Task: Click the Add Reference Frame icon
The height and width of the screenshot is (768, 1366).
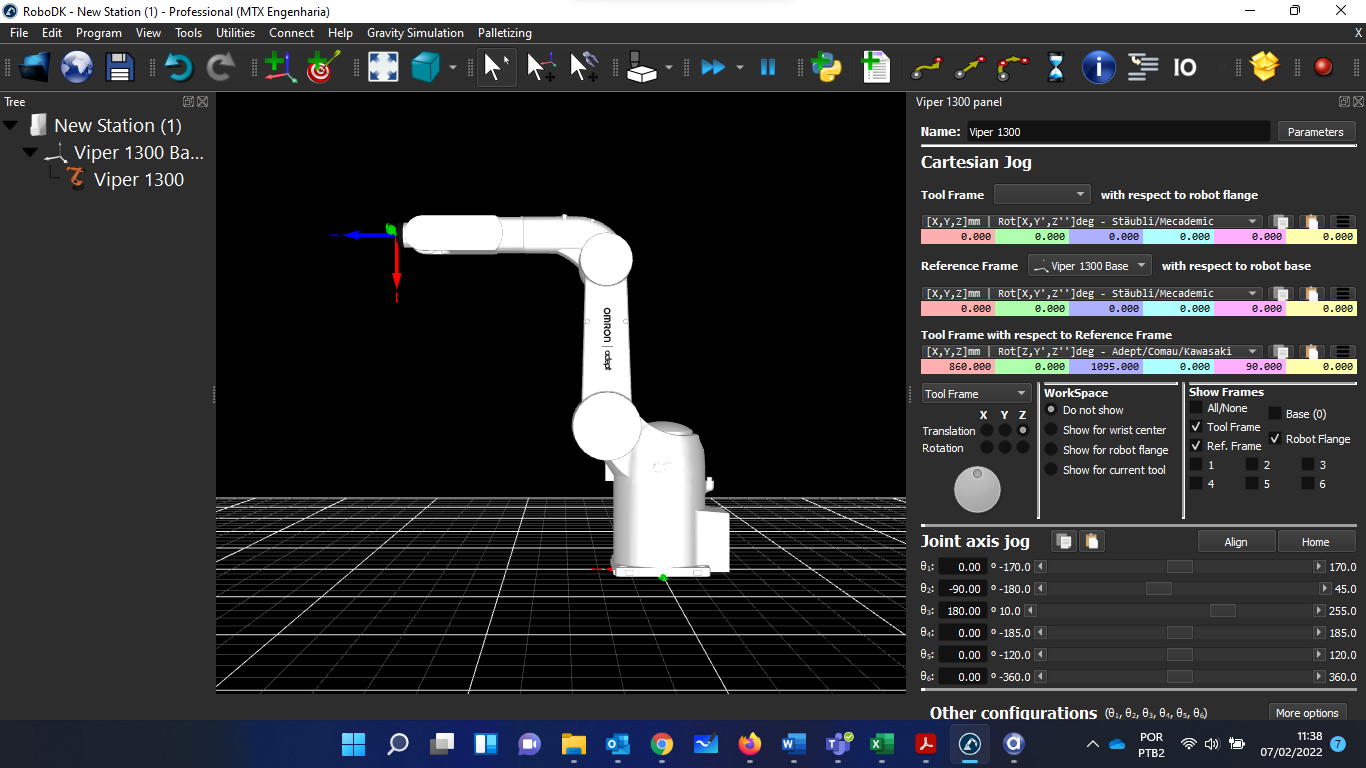Action: pyautogui.click(x=279, y=68)
